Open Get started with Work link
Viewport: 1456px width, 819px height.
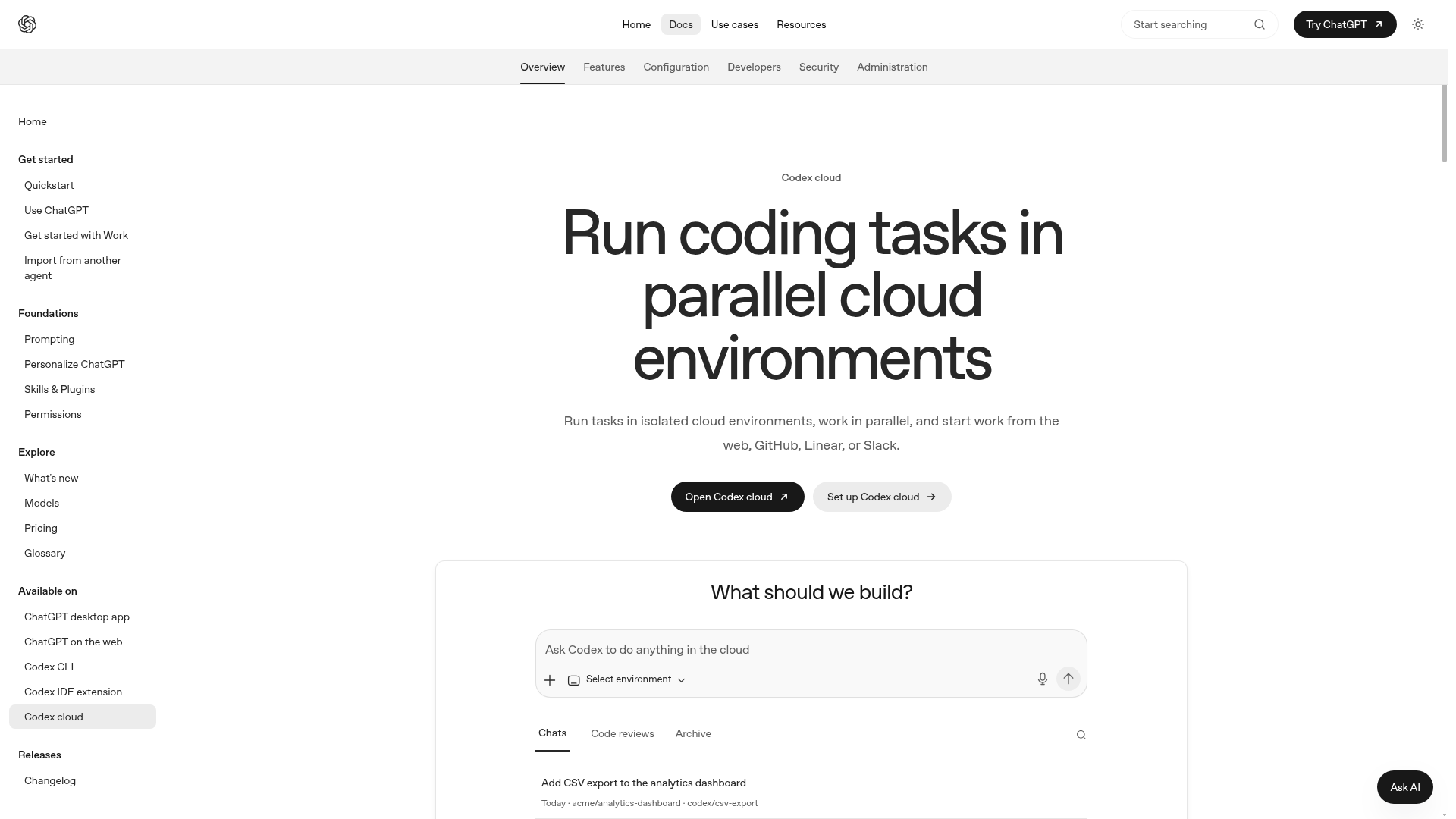click(x=76, y=235)
